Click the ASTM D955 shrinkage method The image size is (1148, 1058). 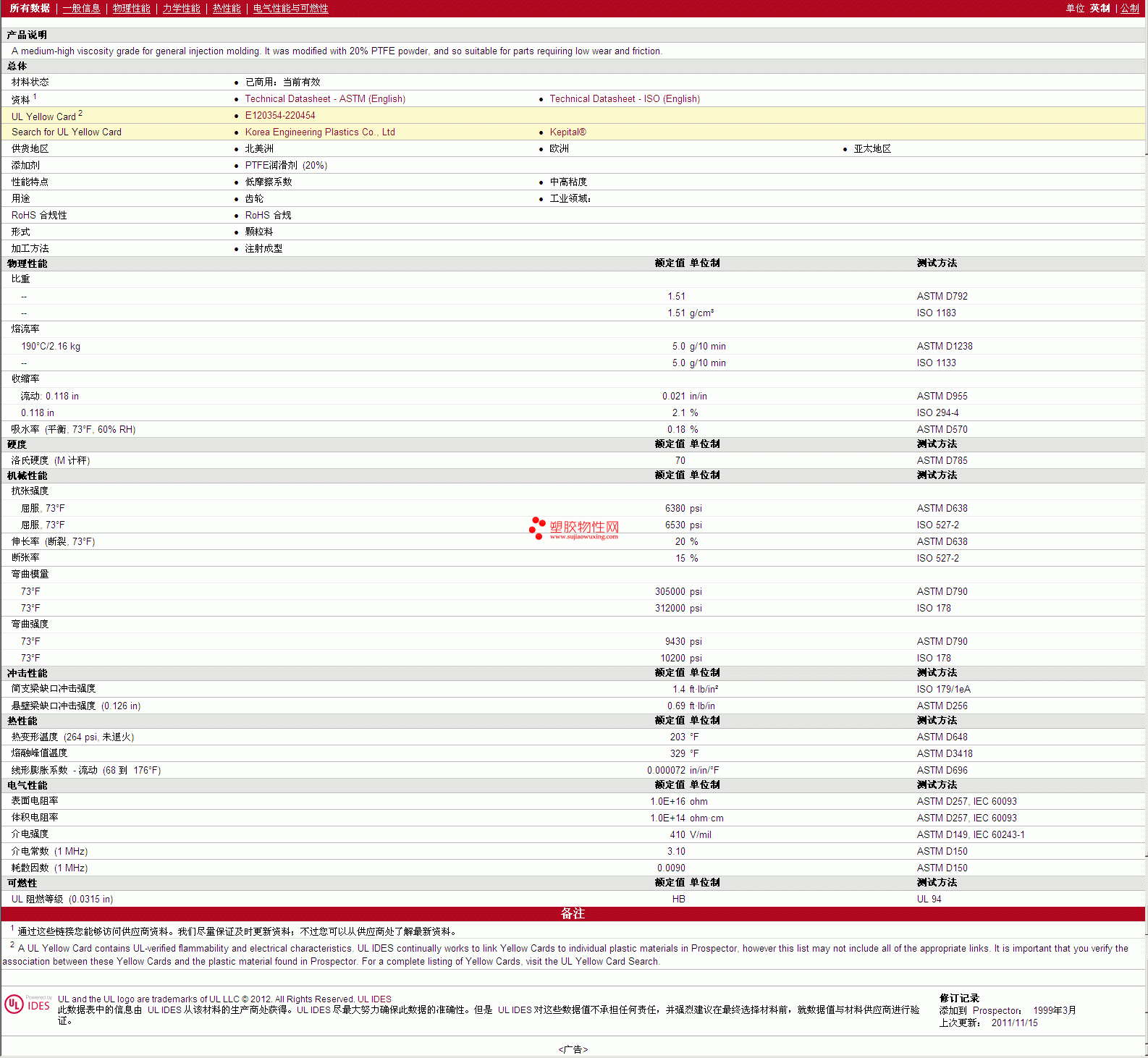942,397
